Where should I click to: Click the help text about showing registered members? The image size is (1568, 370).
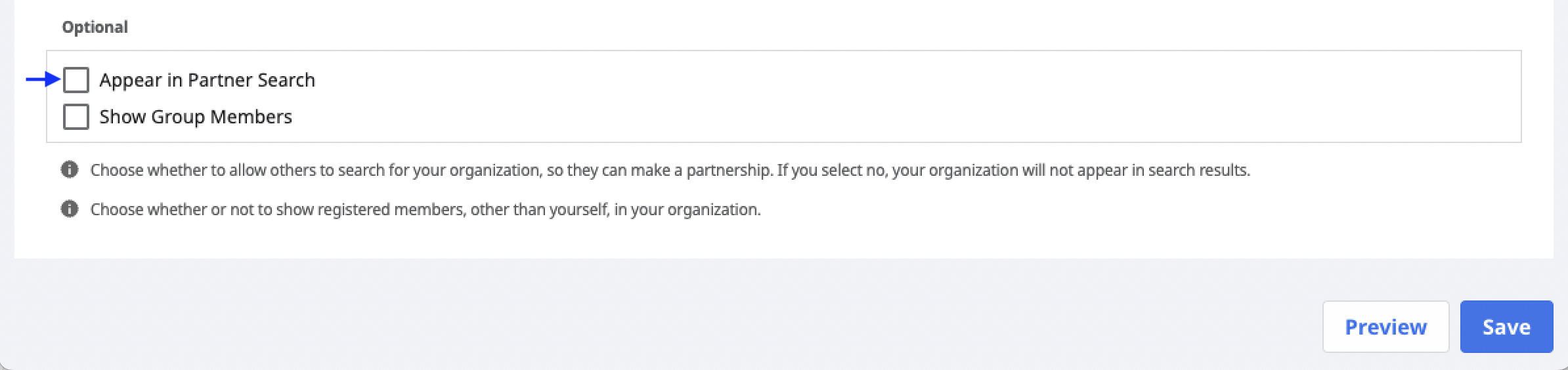pyautogui.click(x=425, y=209)
